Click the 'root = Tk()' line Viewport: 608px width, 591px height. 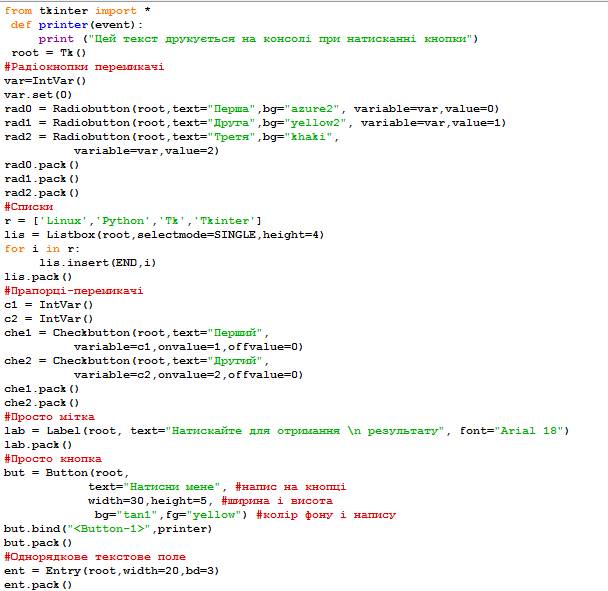(x=48, y=53)
